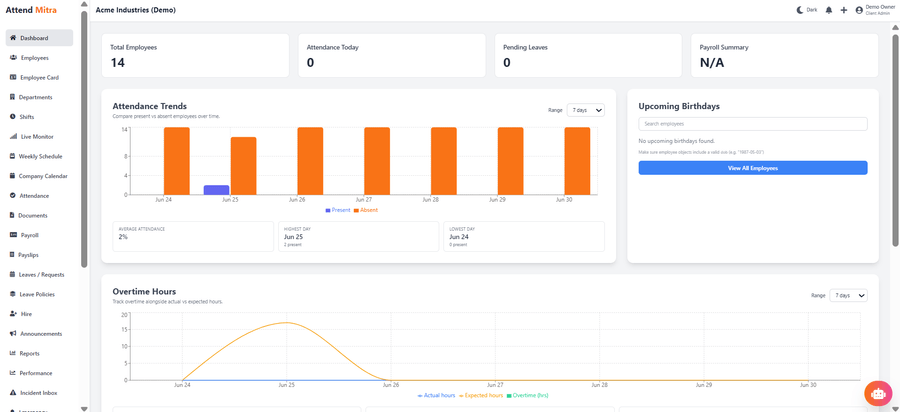Open the chatbot robot assistant button
Image resolution: width=900 pixels, height=412 pixels.
[x=878, y=394]
